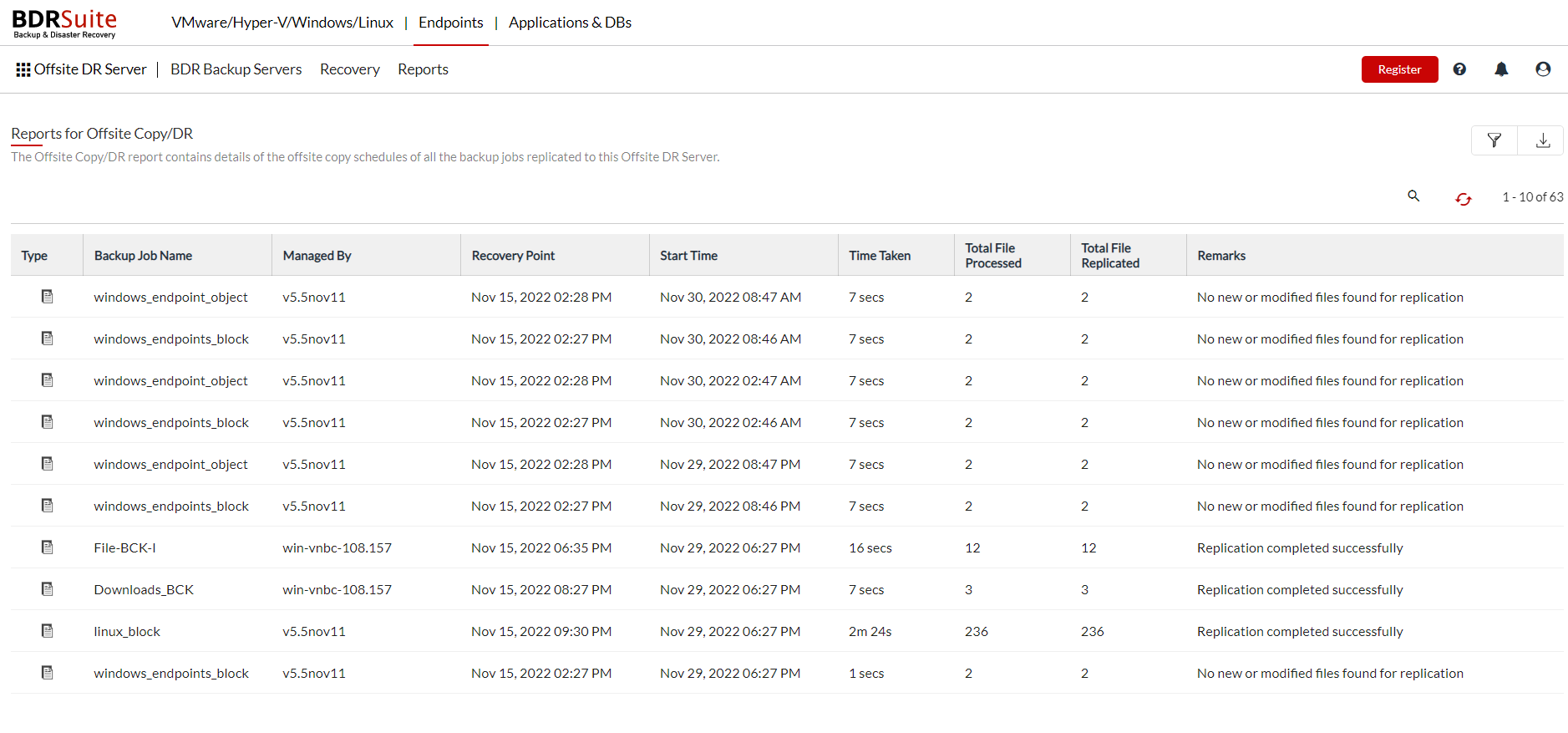Switch to the VMware/Hyper-V/Windows/Linux tab

pos(282,23)
